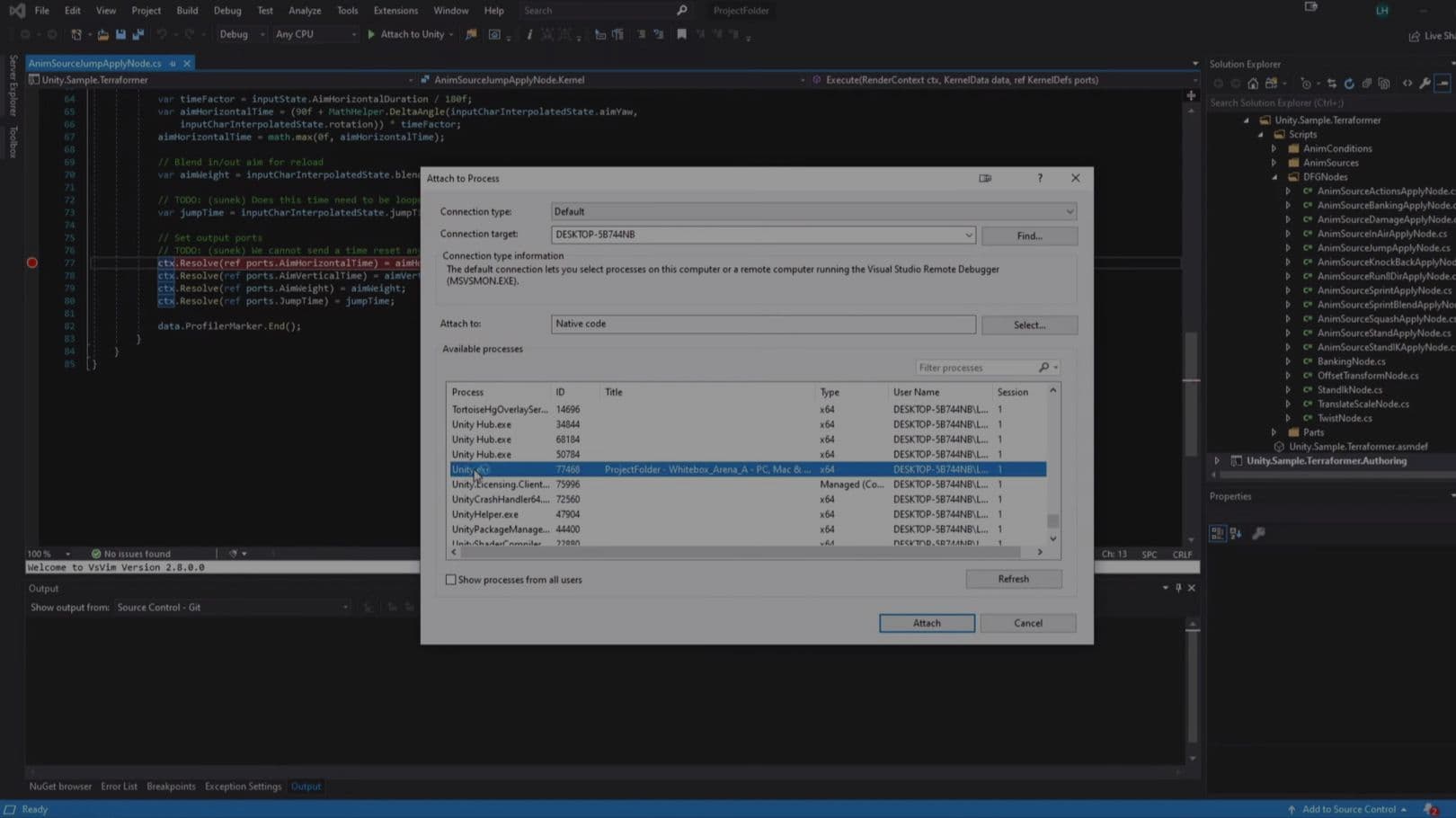This screenshot has height=818, width=1456.
Task: Click the Undo icon in the toolbar
Action: [162, 34]
